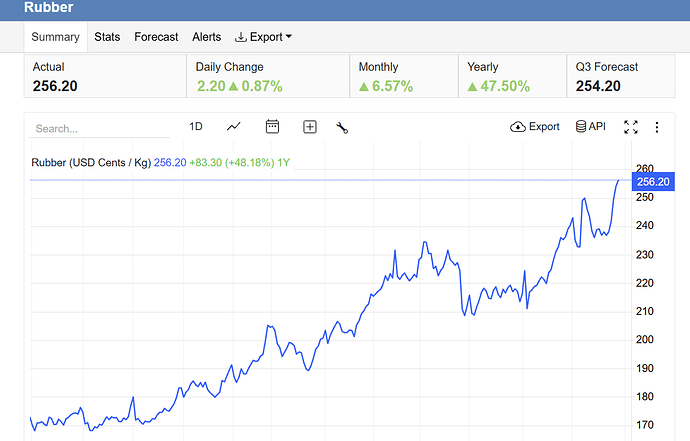Click the plus compare indicator icon
Image resolution: width=690 pixels, height=441 pixels.
click(x=310, y=127)
